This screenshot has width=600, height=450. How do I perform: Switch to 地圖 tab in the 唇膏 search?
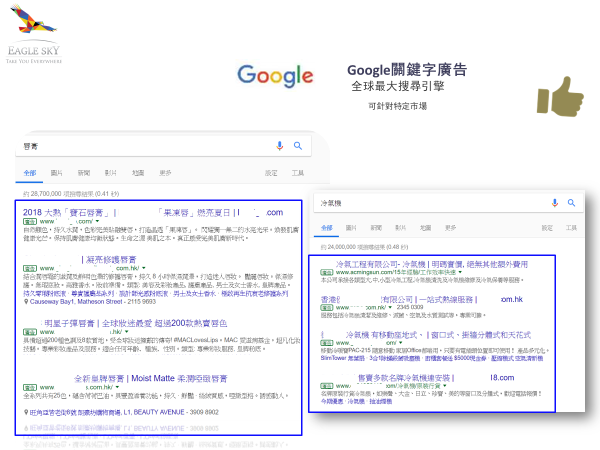tap(138, 173)
